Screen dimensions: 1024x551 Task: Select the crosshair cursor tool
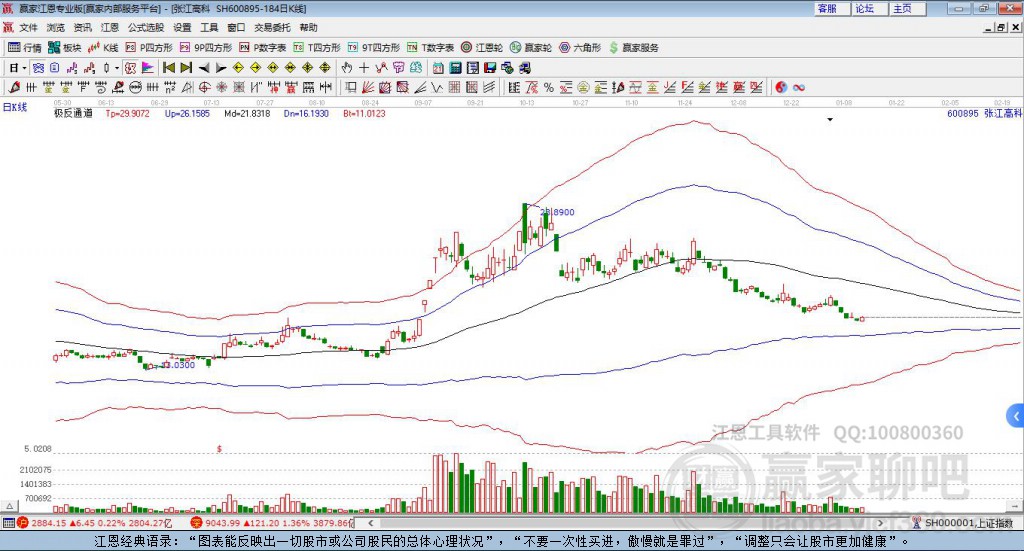364,68
